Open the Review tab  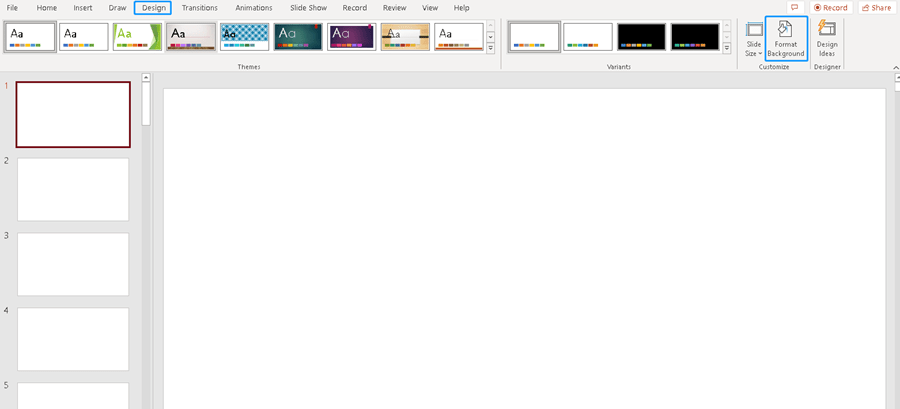tap(394, 8)
